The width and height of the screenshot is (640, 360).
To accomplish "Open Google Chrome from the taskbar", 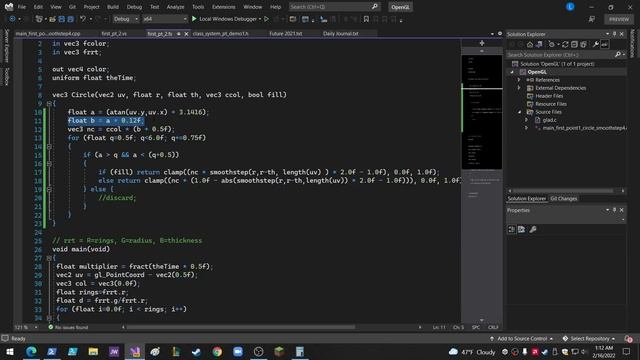I will tap(217, 351).
